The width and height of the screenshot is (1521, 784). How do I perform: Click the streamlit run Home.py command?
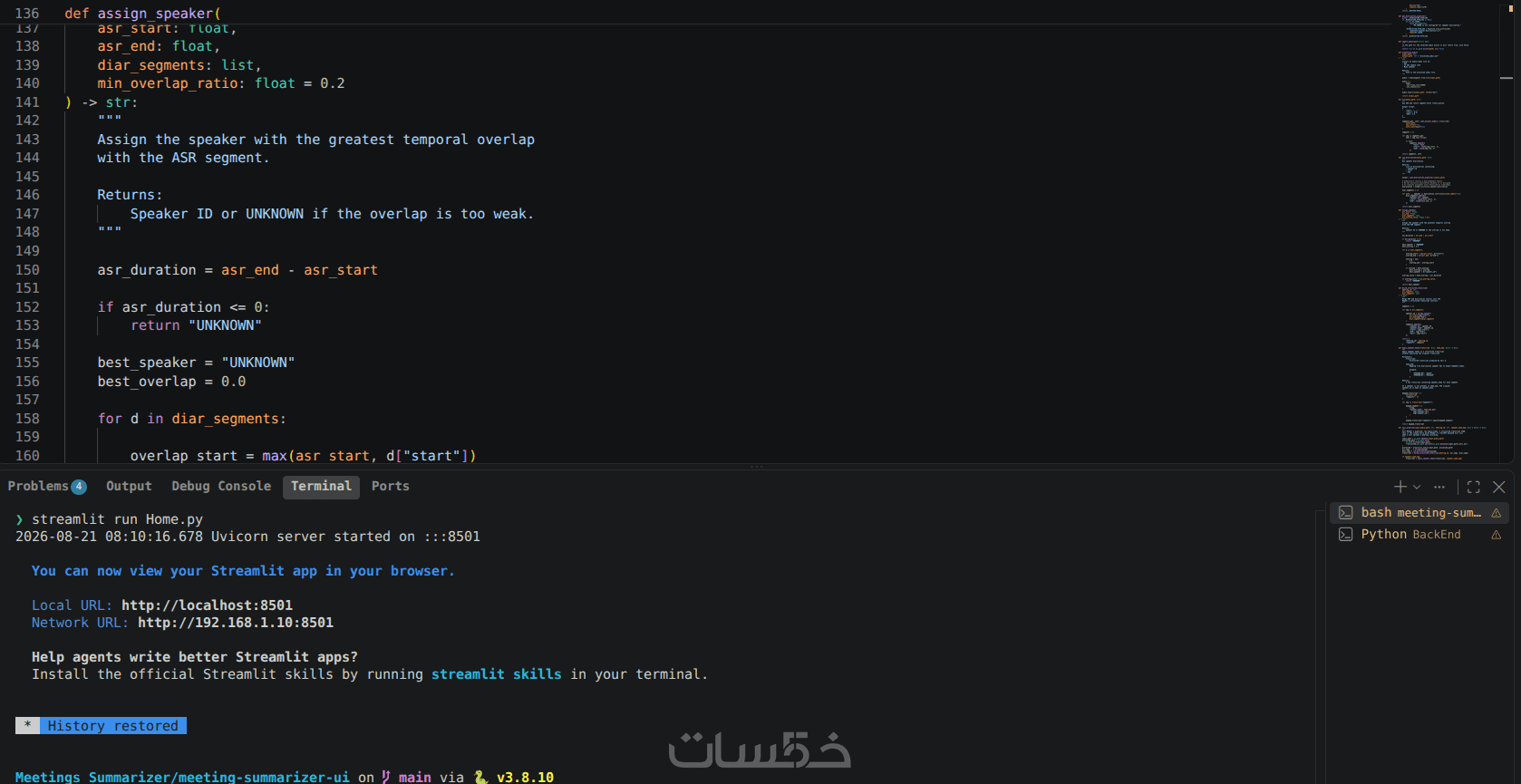[x=117, y=519]
